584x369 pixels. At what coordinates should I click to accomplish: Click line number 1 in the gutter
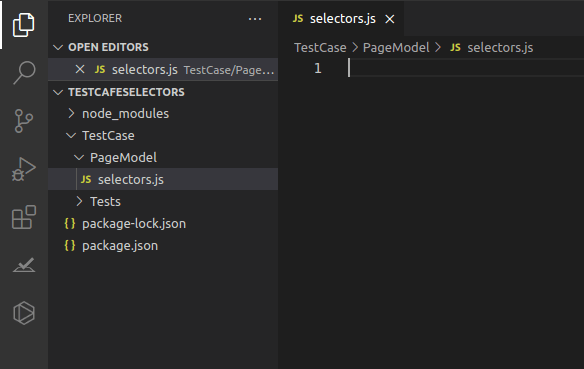[x=318, y=68]
